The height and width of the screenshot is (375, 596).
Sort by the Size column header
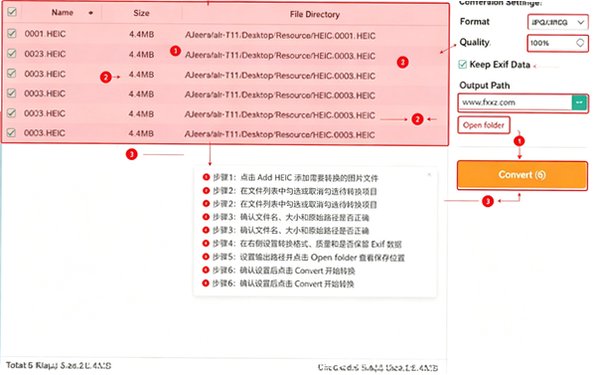tap(141, 13)
